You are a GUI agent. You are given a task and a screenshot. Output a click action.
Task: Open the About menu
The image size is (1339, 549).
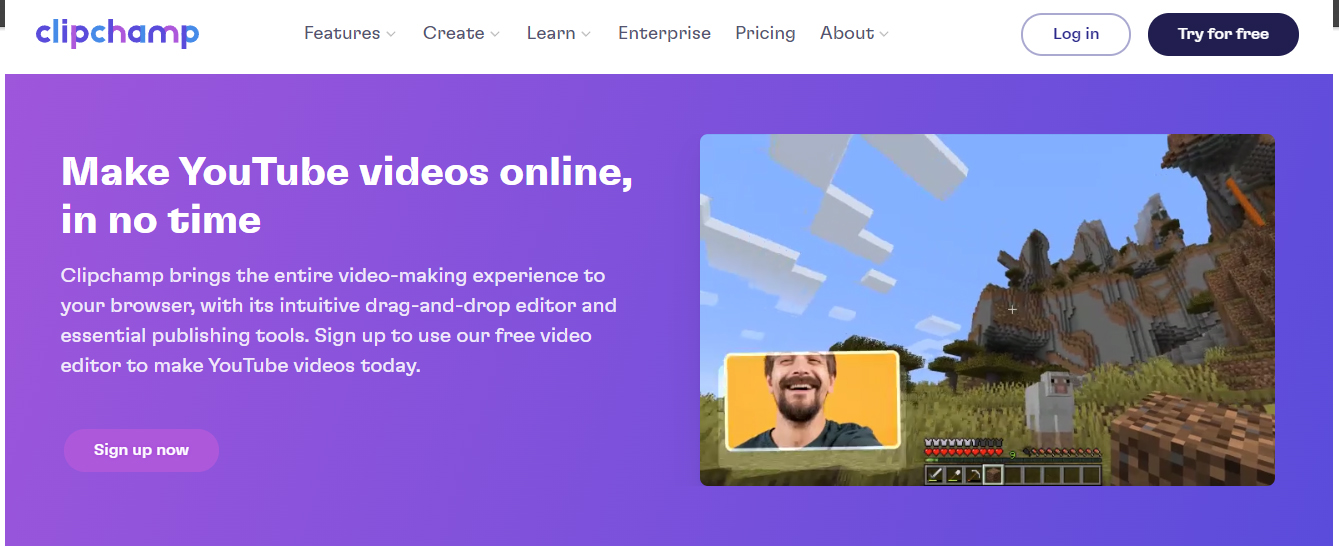(x=847, y=33)
